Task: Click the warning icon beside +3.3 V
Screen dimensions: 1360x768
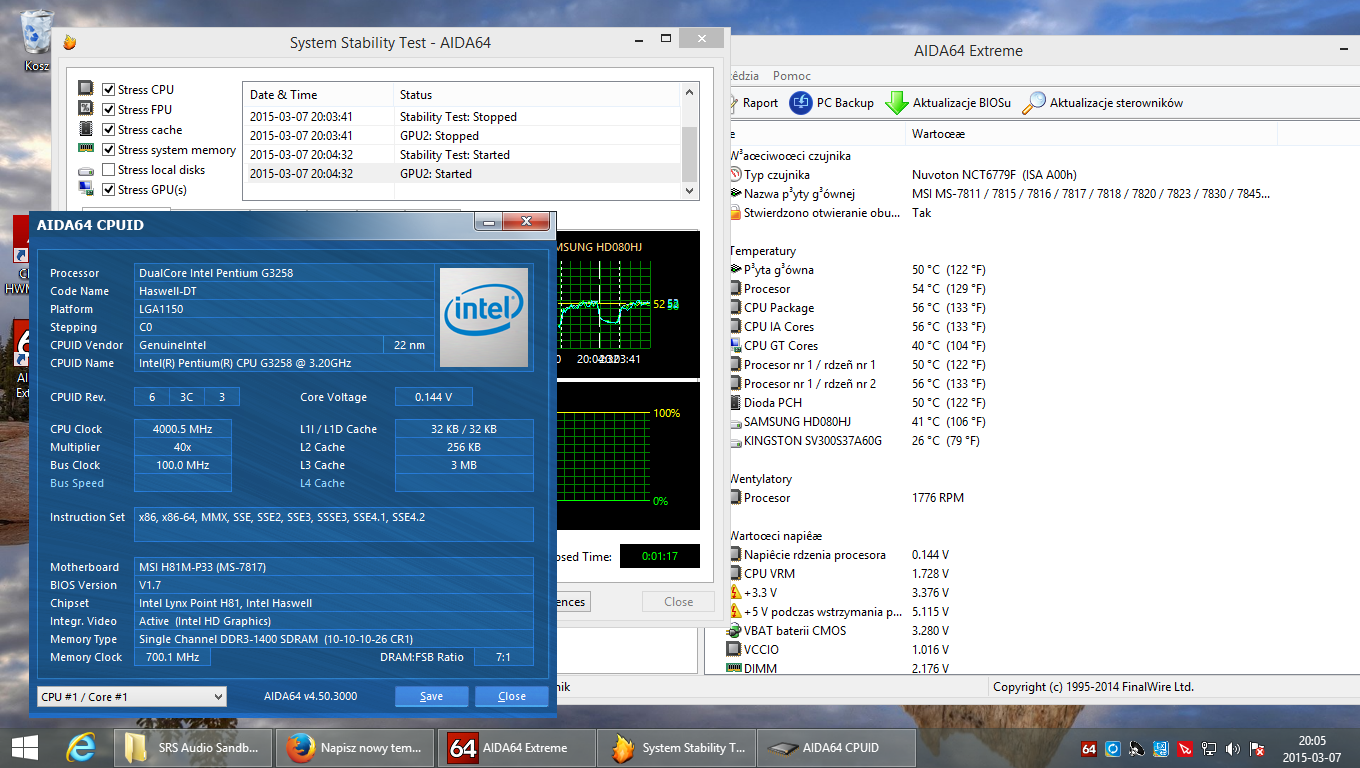Action: pyautogui.click(x=735, y=593)
